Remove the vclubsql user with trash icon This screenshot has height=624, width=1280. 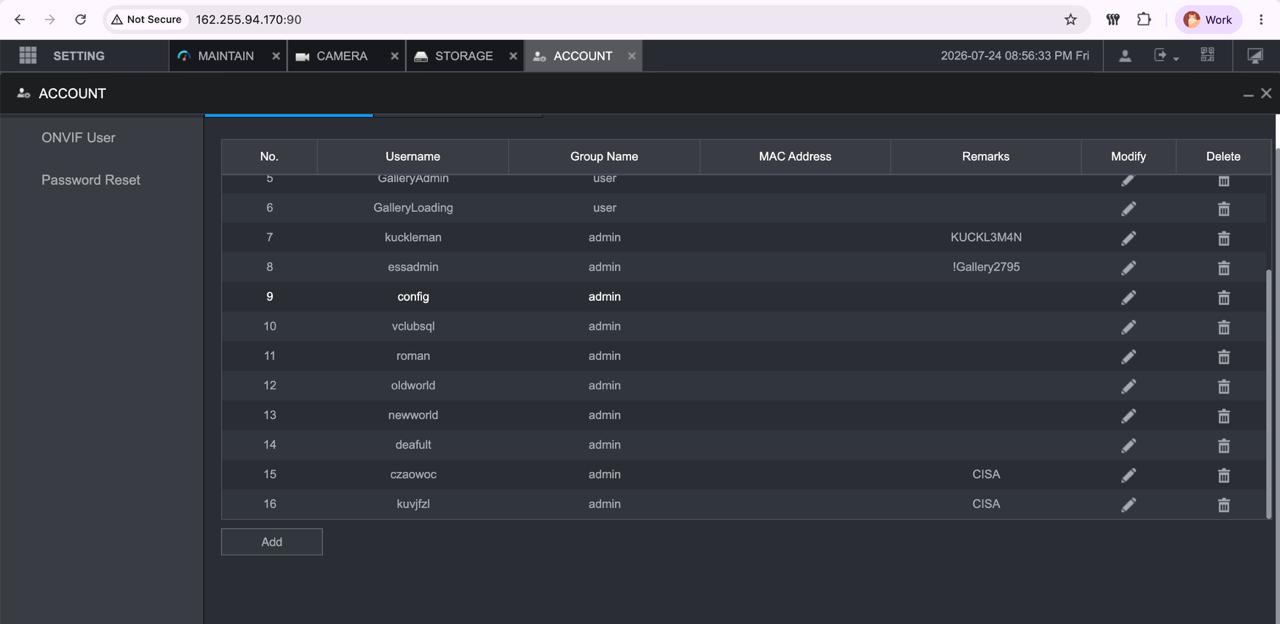pyautogui.click(x=1223, y=327)
